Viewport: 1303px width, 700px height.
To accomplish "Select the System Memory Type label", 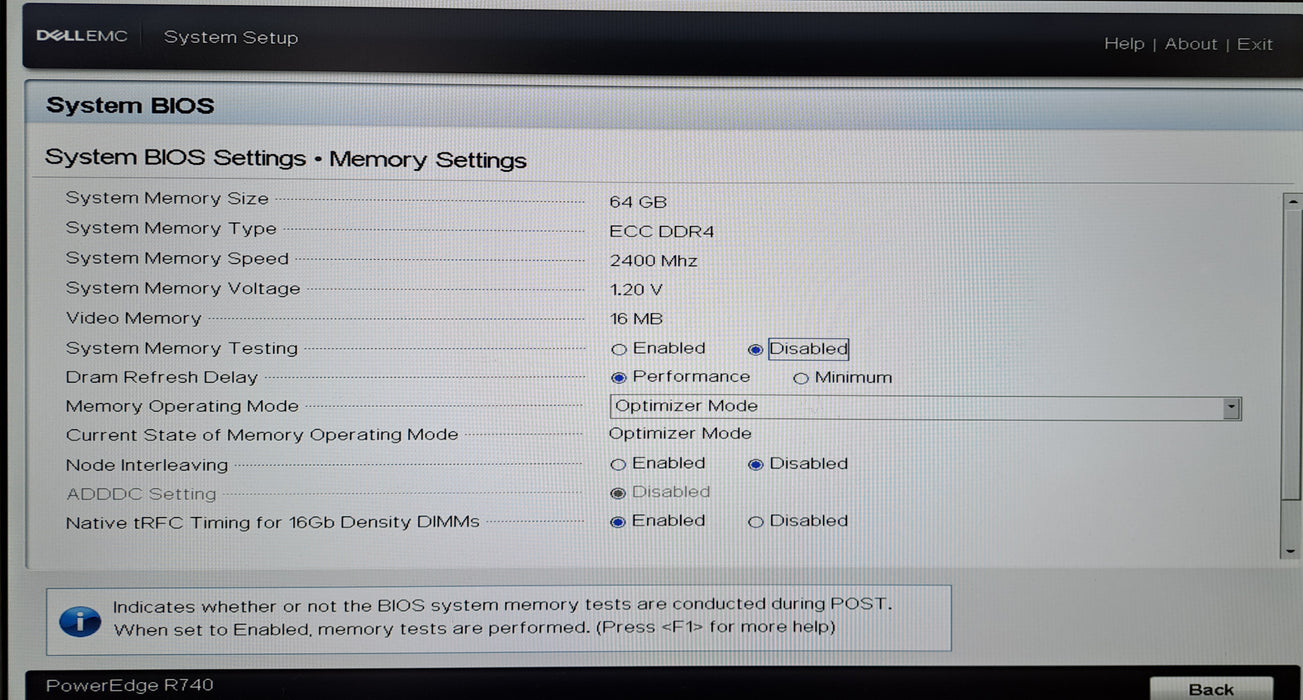I will pos(171,228).
